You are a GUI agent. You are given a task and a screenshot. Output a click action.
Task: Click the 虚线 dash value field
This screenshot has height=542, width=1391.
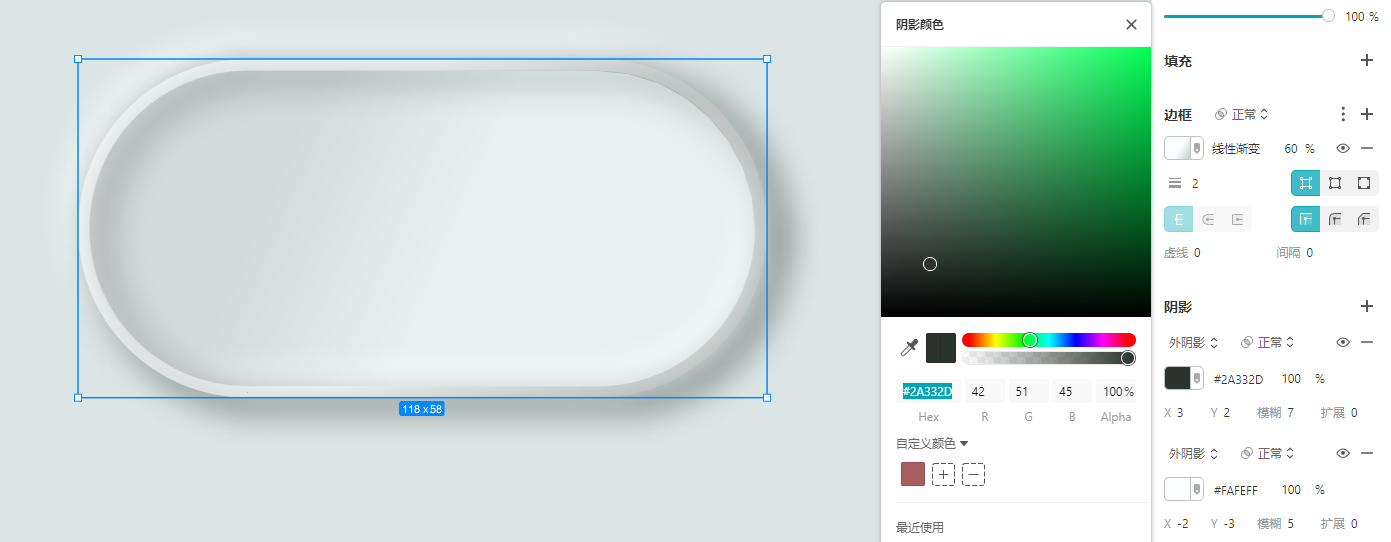click(x=1197, y=253)
